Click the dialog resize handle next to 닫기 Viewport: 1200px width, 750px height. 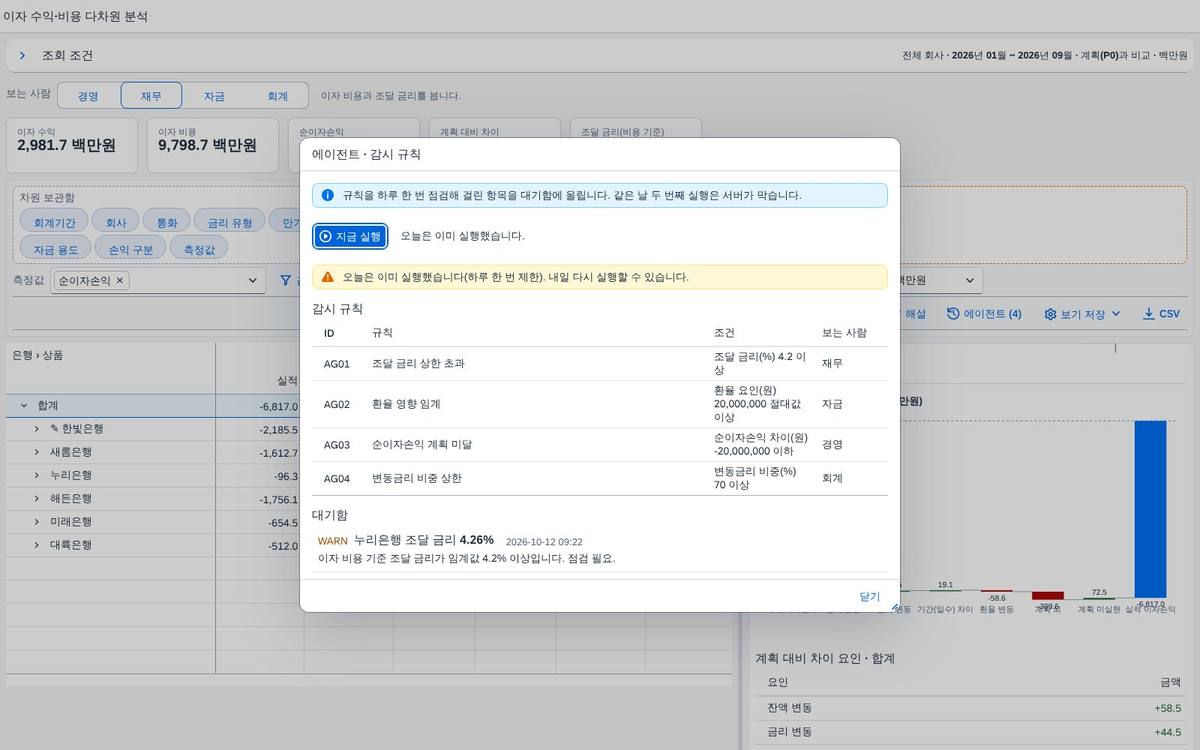point(895,606)
